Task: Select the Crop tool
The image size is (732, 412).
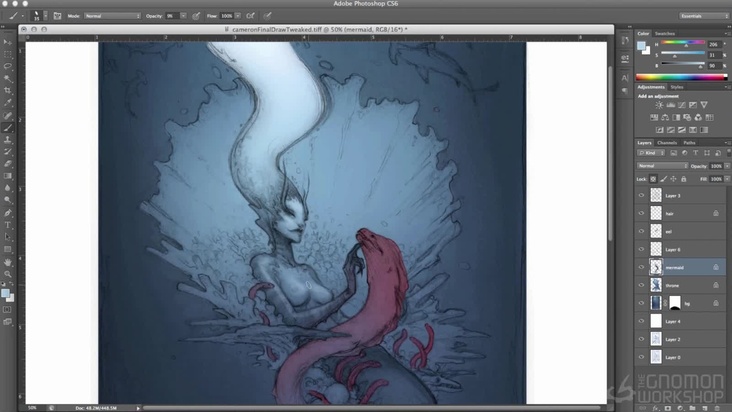Action: coord(8,90)
